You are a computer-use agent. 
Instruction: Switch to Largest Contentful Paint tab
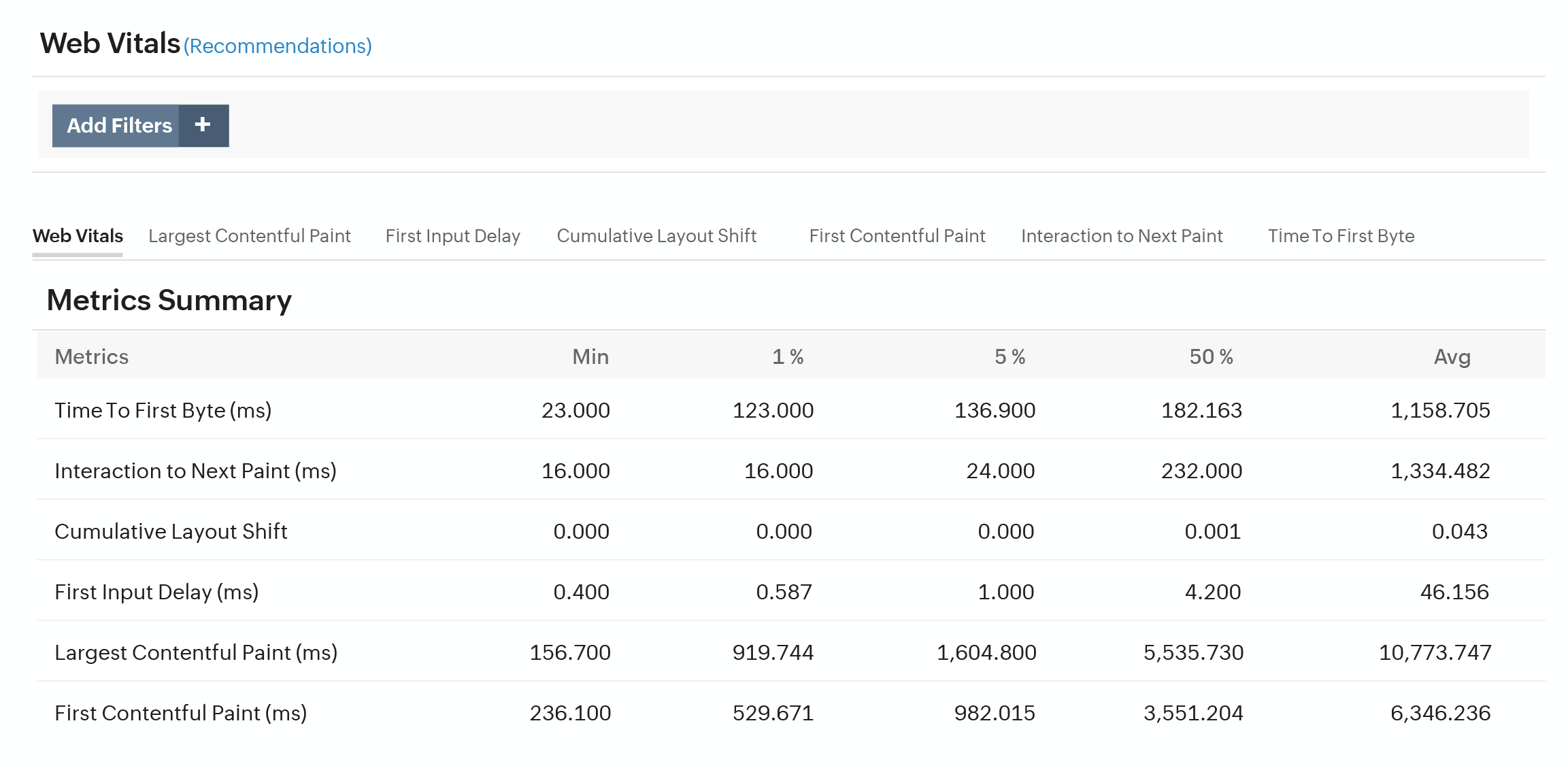[x=250, y=236]
